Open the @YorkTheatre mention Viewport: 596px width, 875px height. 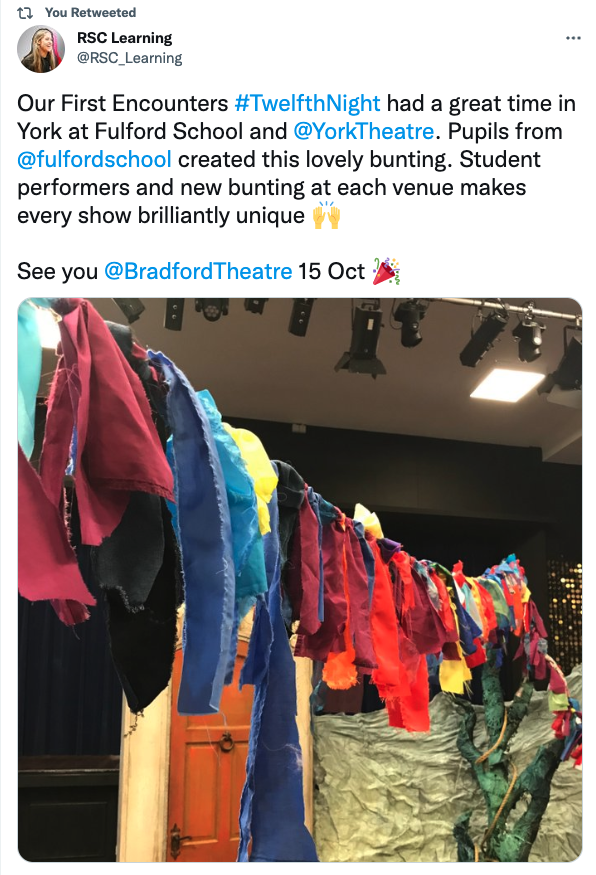363,132
